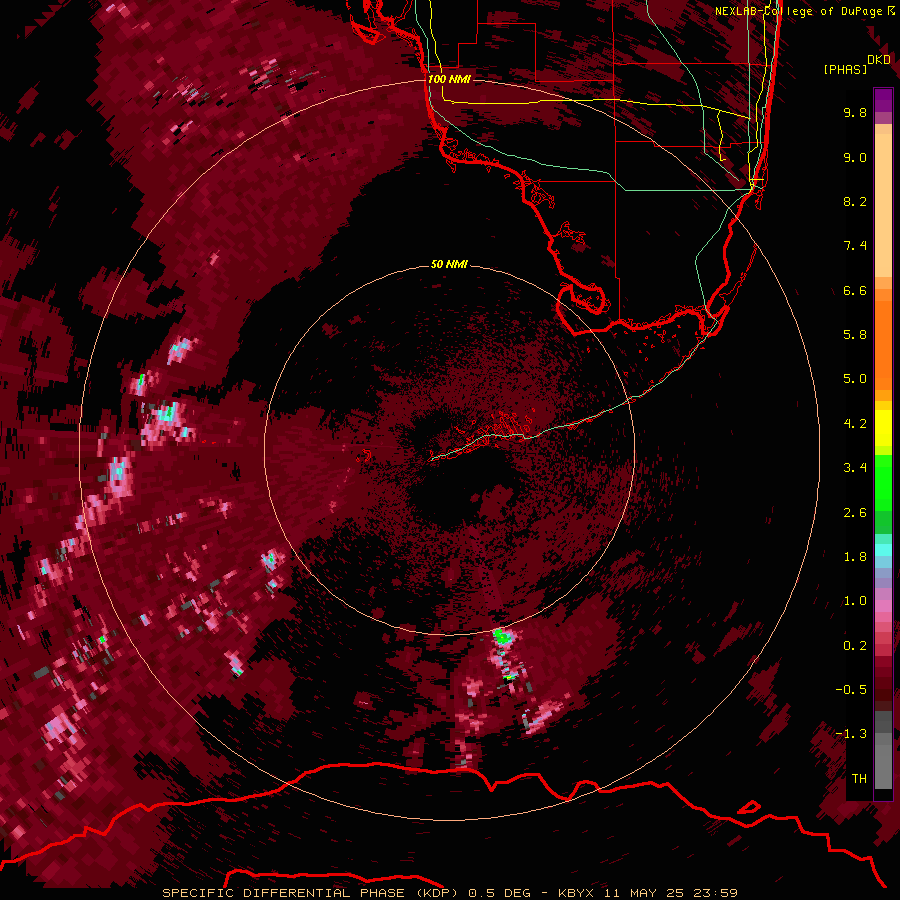The height and width of the screenshot is (900, 900).
Task: Click the 1.8 value on color scale
Action: (x=855, y=557)
